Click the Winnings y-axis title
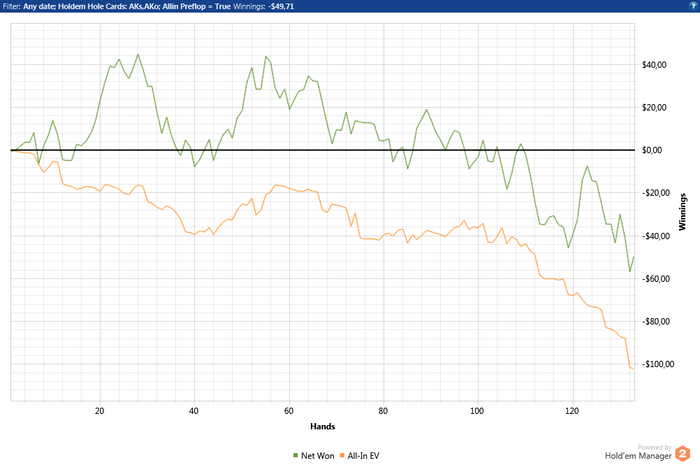The image size is (700, 465). (682, 212)
